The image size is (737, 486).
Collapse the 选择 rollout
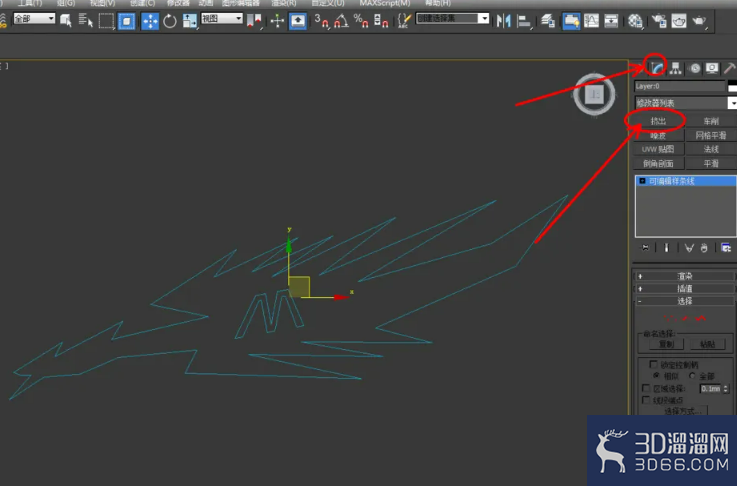coord(684,301)
